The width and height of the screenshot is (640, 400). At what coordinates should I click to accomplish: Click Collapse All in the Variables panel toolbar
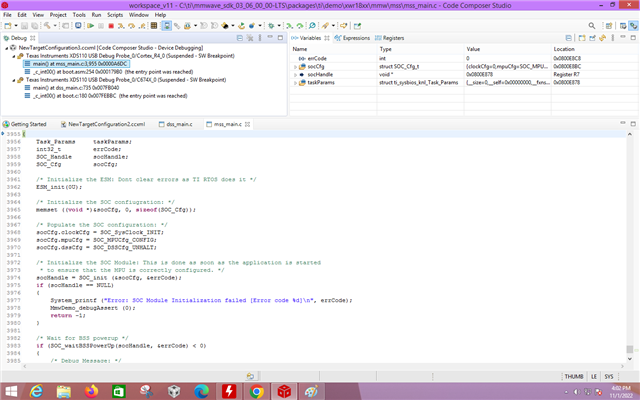(569, 38)
